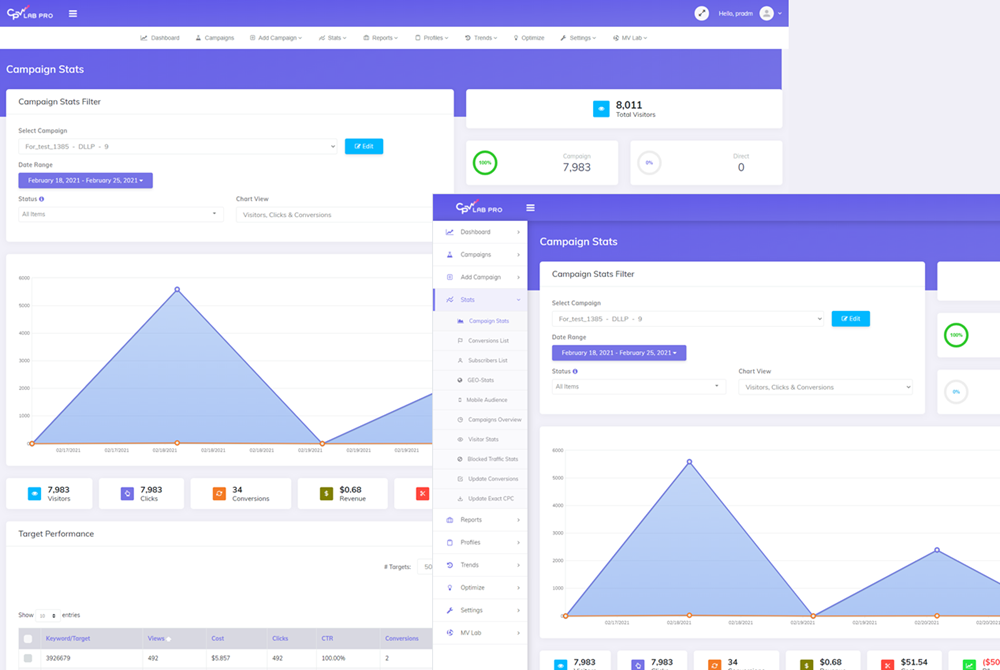
Task: Open GEO-Stats in the sidebar submenu
Action: pos(480,380)
